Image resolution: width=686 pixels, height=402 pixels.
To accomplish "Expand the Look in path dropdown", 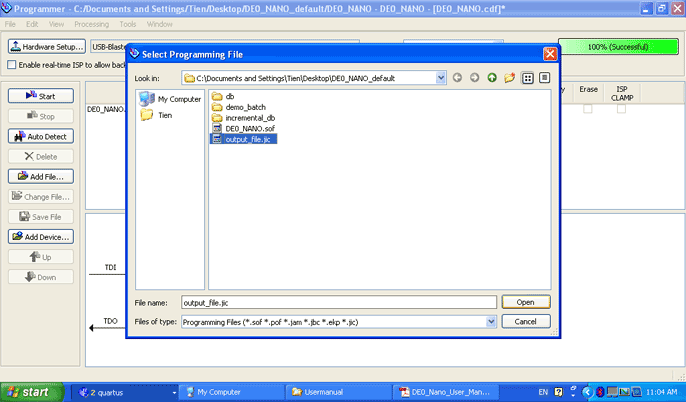I will (441, 77).
